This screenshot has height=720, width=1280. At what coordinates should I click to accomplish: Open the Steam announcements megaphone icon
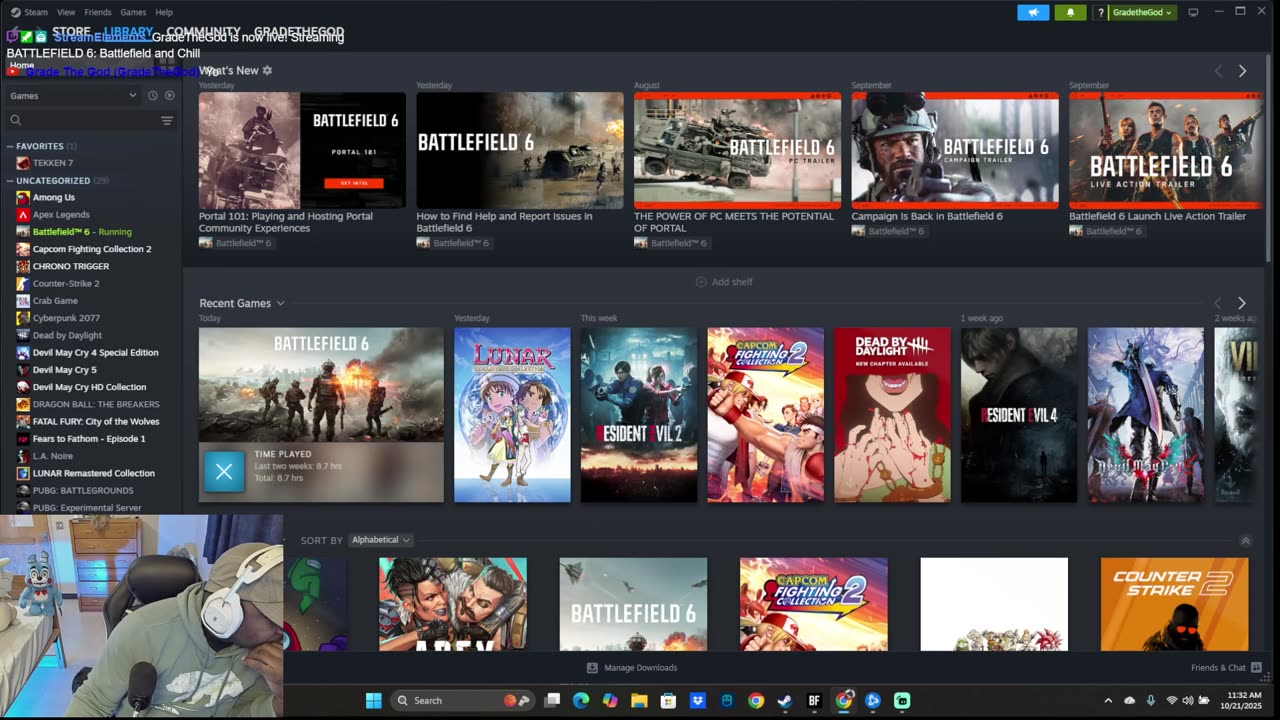(x=1033, y=12)
